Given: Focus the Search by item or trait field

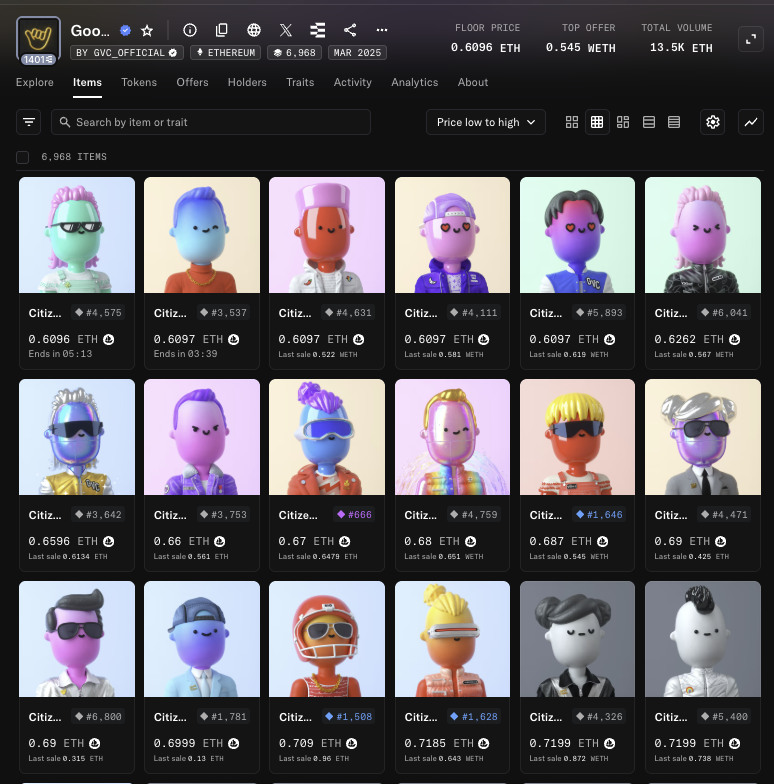Looking at the screenshot, I should click(x=210, y=122).
